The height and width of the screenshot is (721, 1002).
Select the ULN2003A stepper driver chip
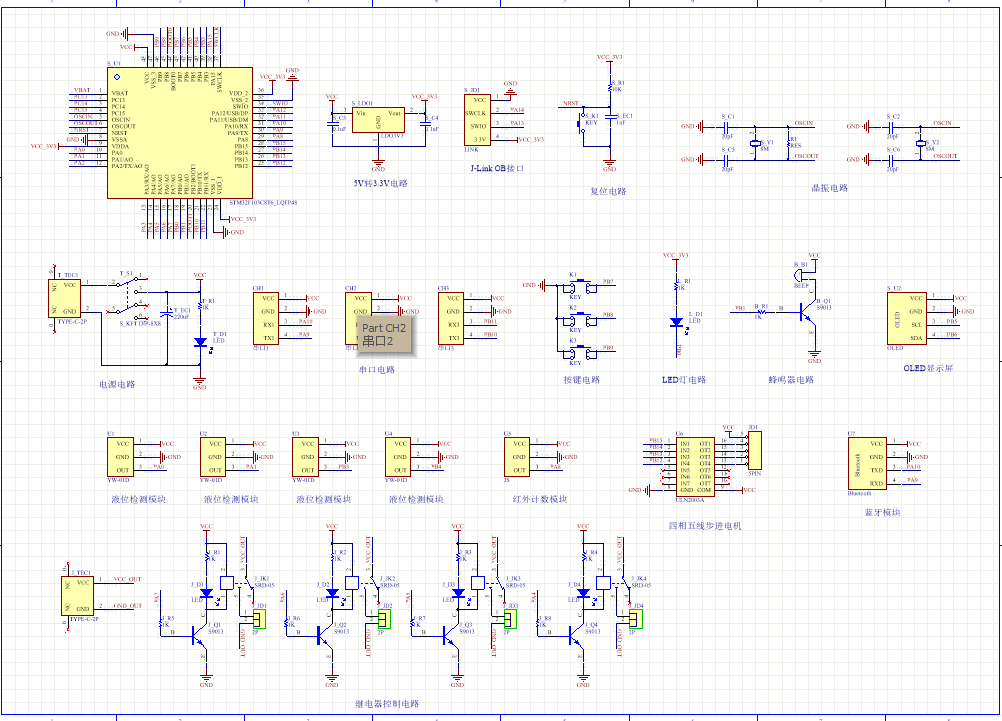click(x=695, y=467)
